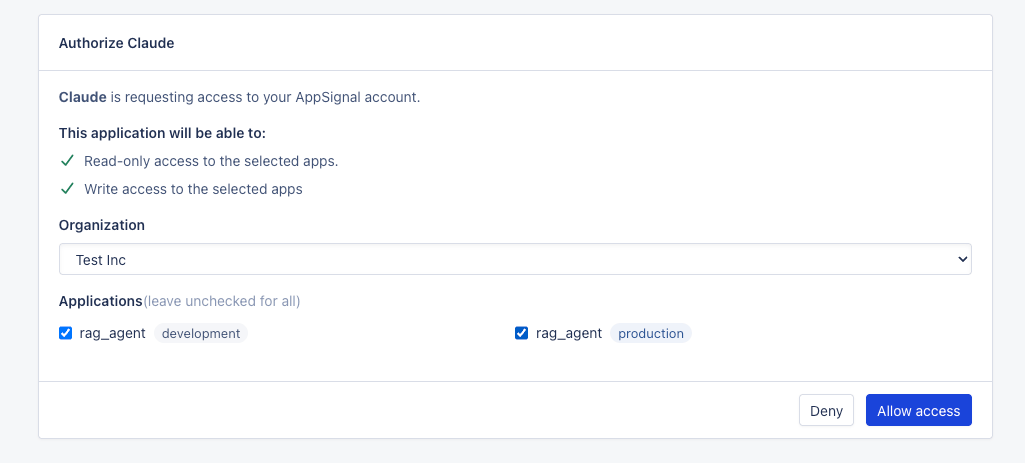This screenshot has height=463, width=1025.
Task: Click 'This application will be able to:' heading
Action: (162, 133)
